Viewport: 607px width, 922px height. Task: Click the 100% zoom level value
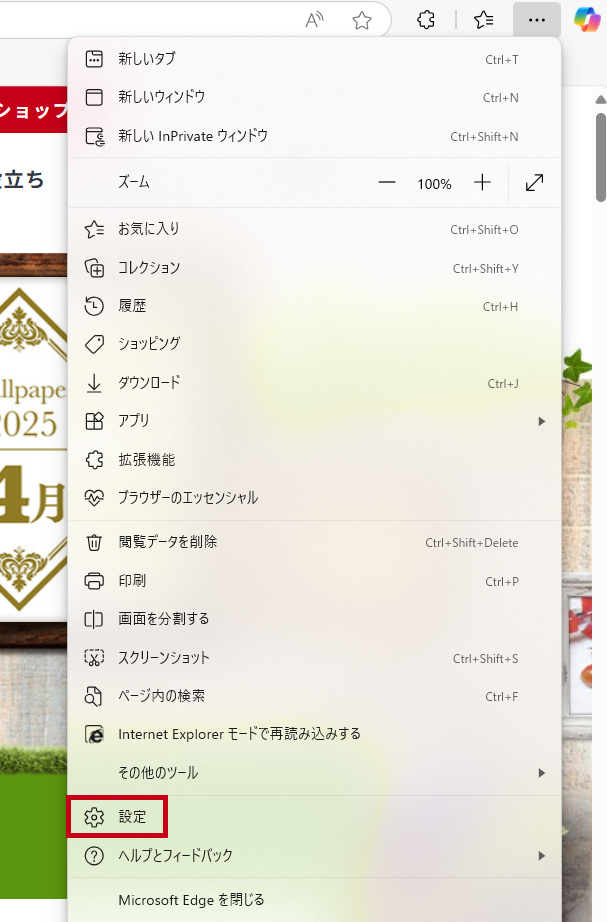[434, 184]
